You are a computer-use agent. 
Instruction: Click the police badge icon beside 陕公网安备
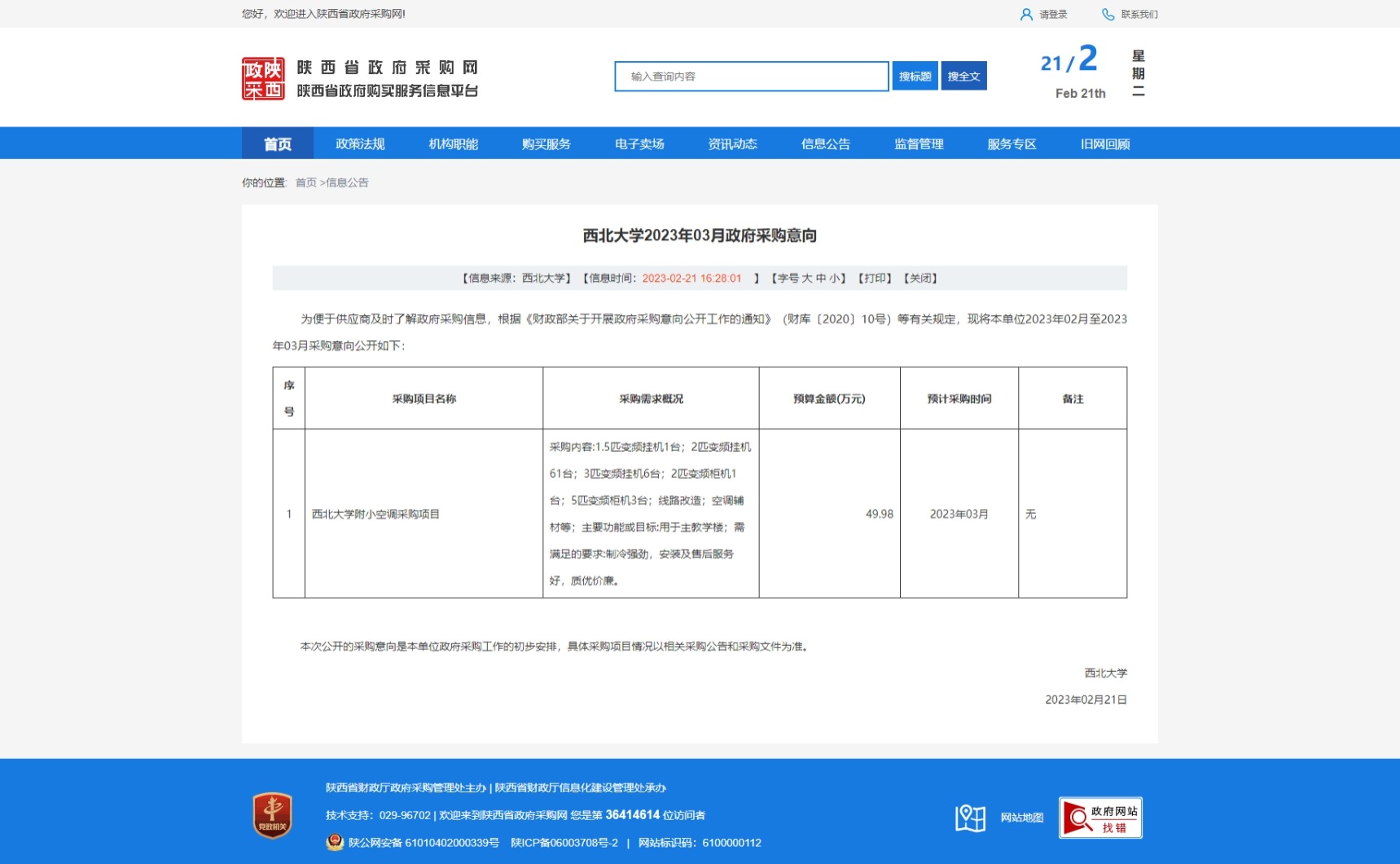click(335, 843)
